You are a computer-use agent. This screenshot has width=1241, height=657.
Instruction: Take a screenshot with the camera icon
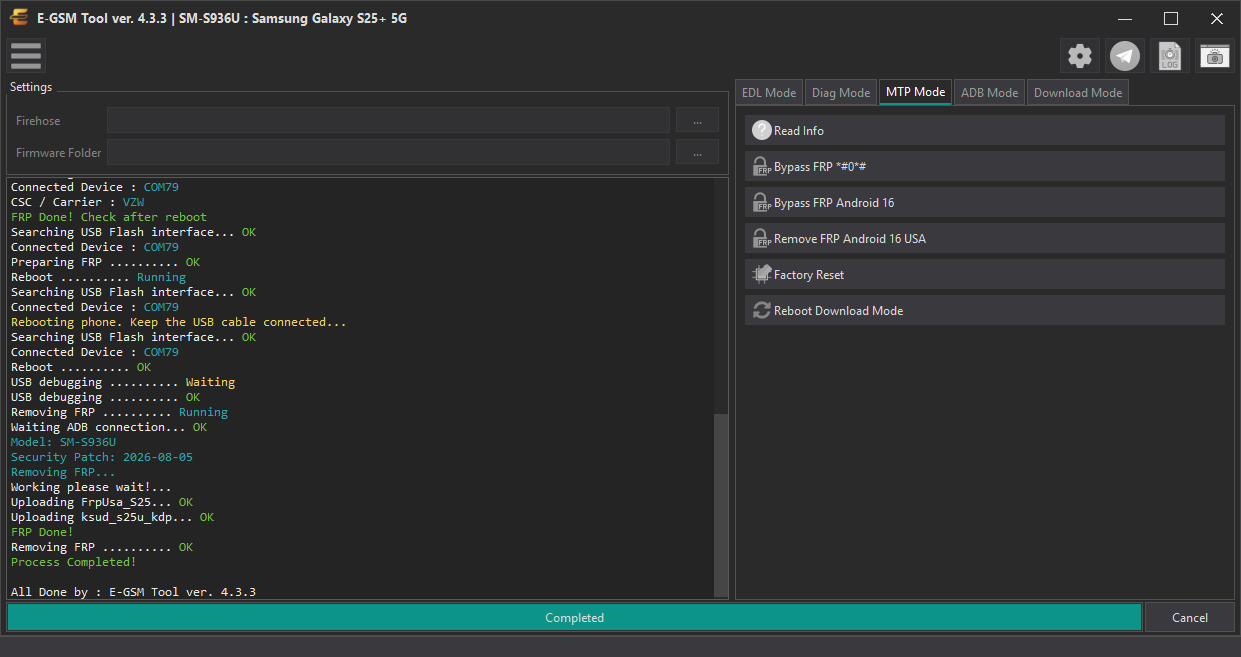point(1215,56)
